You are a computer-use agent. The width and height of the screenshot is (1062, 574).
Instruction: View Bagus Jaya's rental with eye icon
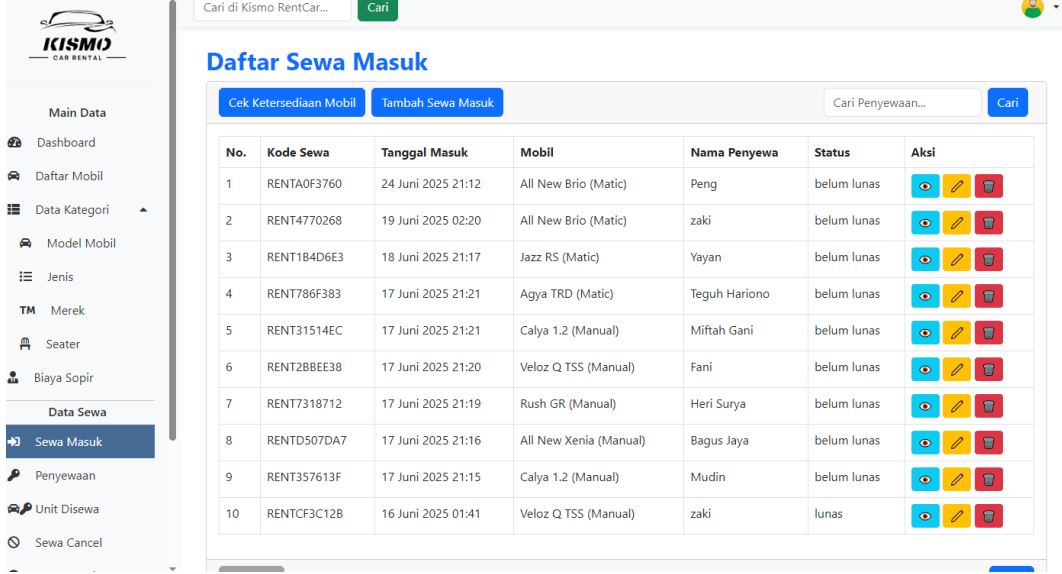pos(925,442)
